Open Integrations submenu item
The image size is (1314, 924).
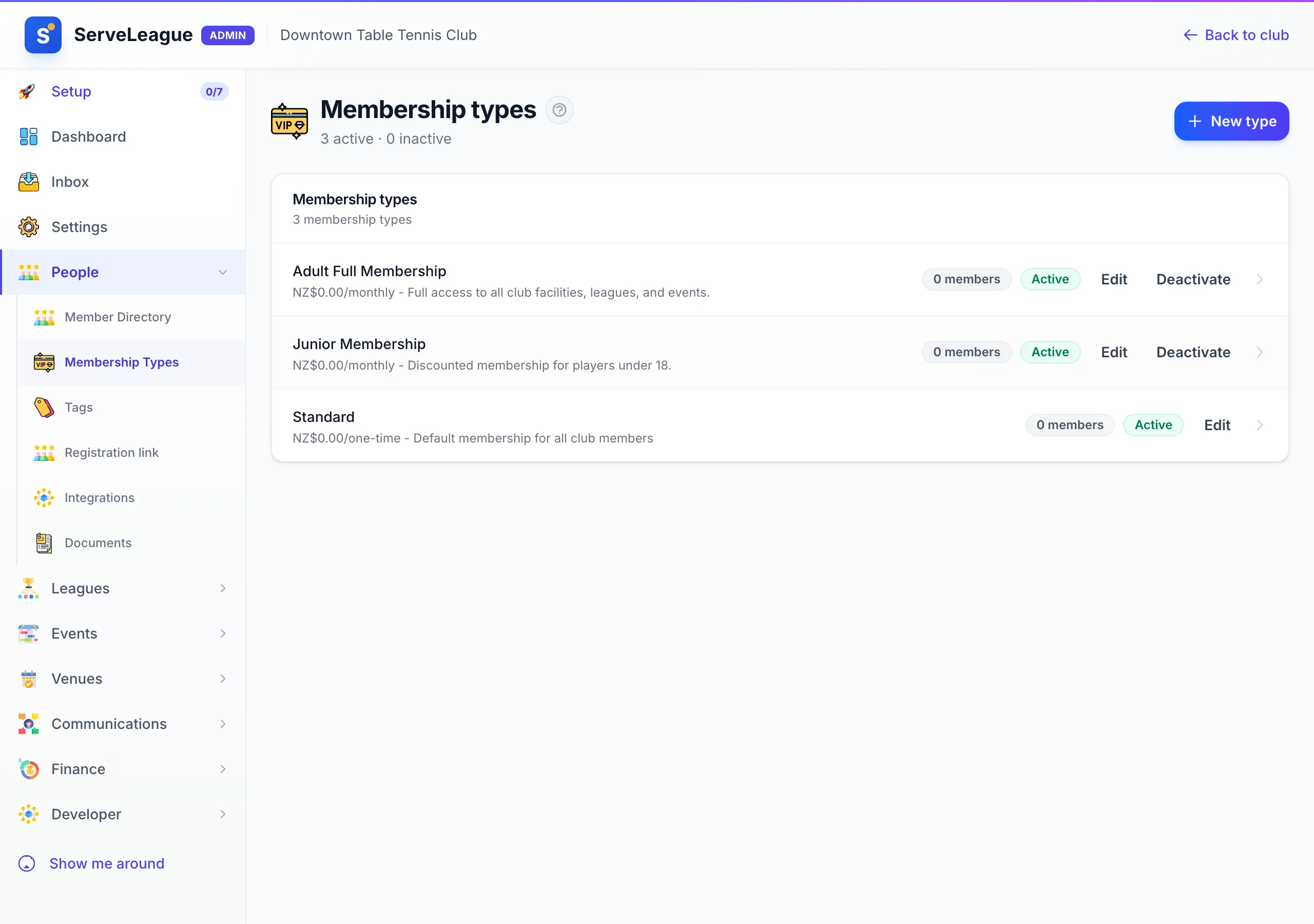pos(131,498)
